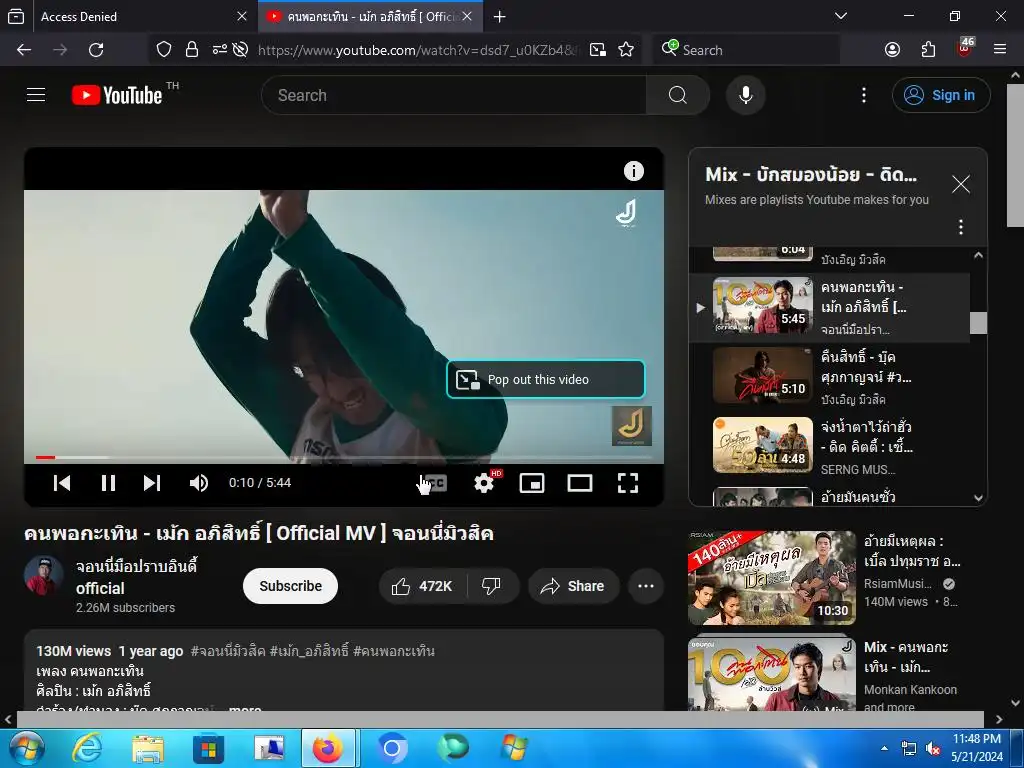Viewport: 1024px width, 768px height.
Task: Open taskbar clock 11:48 PM
Action: 976,748
